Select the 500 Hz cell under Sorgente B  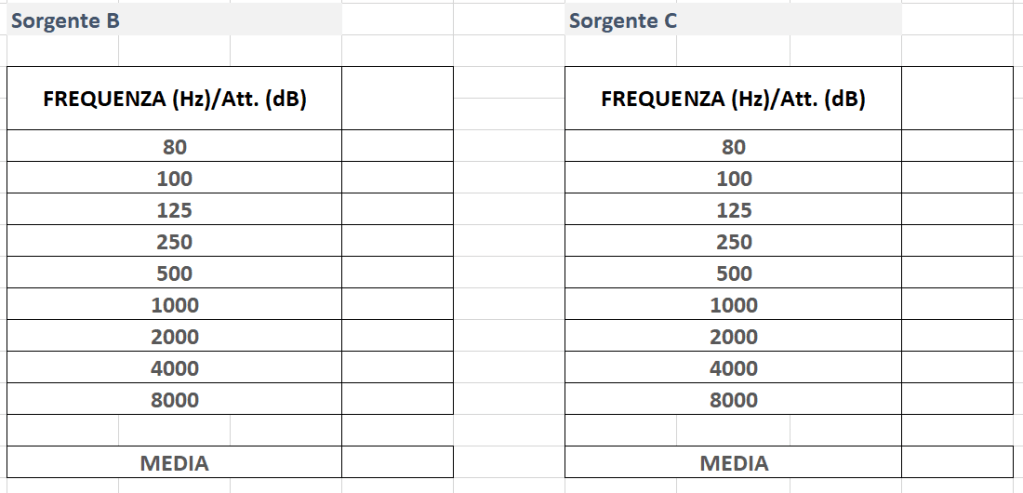pos(175,273)
